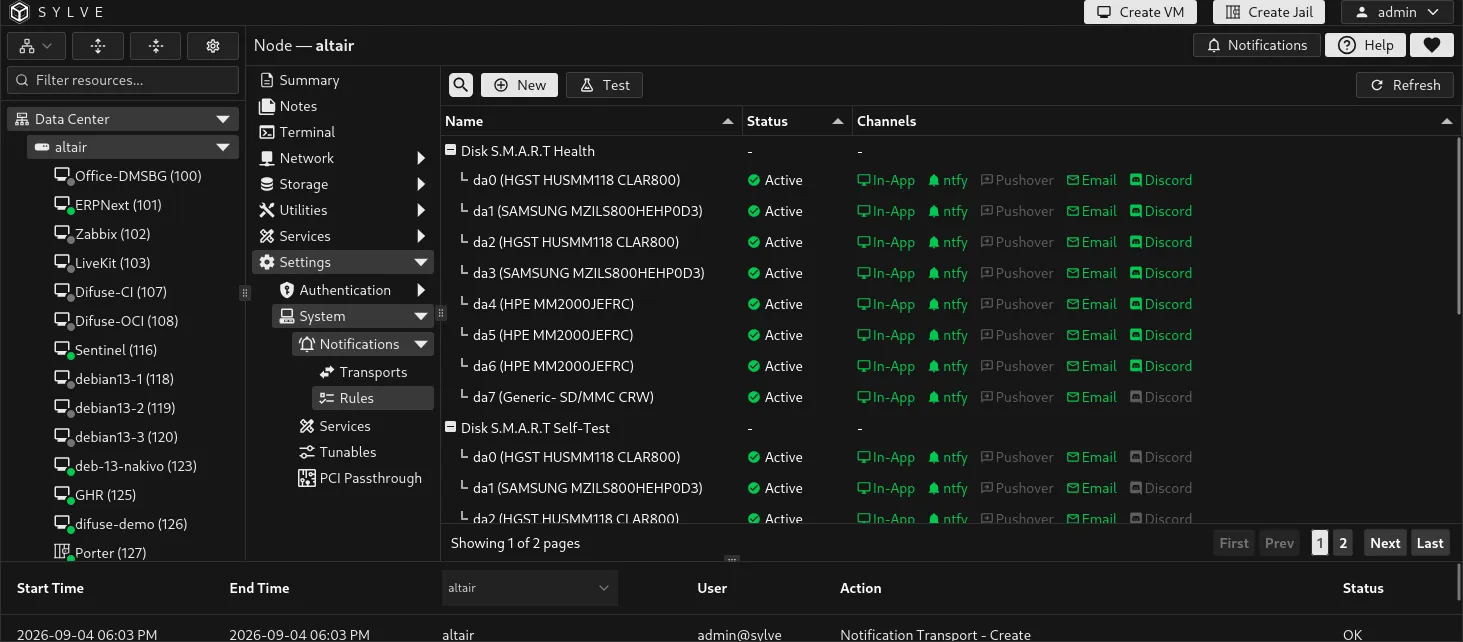Go to page 2 of the rules
Screen dimensions: 1463x642
point(1343,543)
